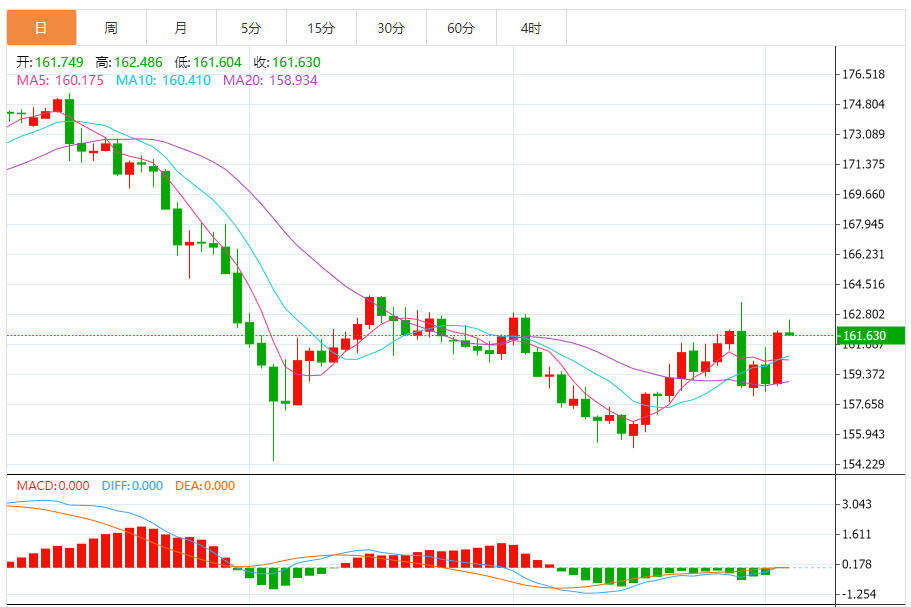Select the 日 daily chart tab
The image size is (911, 607).
click(41, 27)
